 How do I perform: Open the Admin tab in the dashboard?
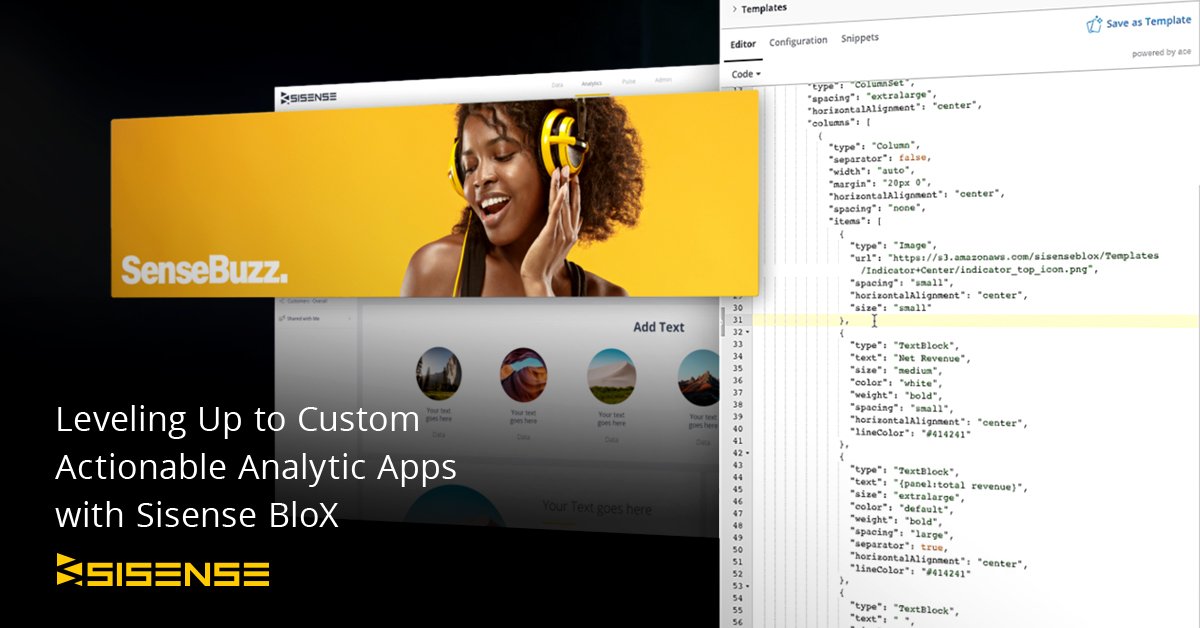(x=663, y=79)
